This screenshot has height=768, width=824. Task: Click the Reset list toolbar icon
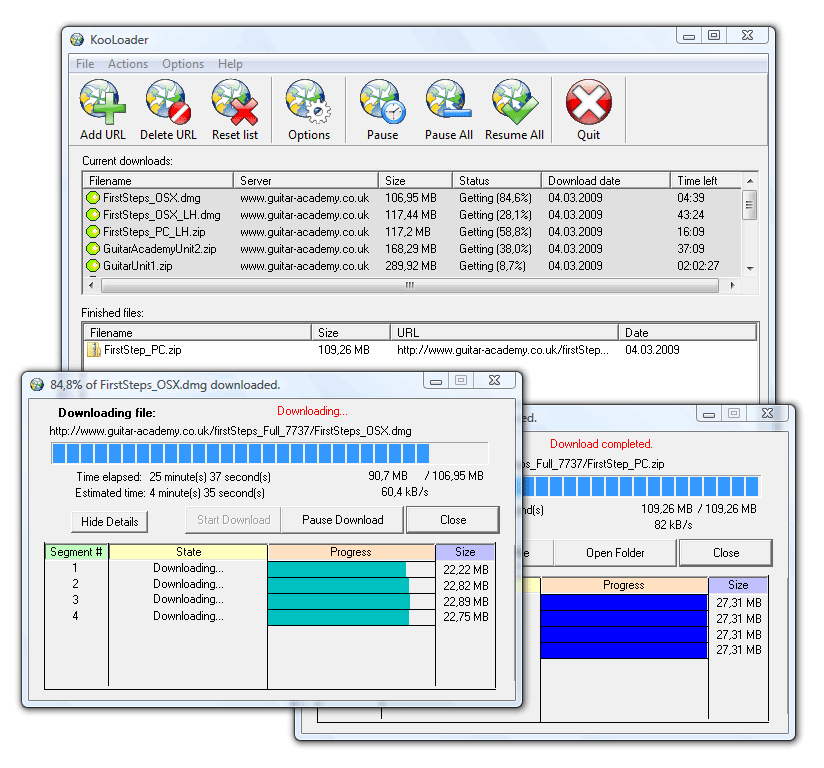tap(235, 101)
